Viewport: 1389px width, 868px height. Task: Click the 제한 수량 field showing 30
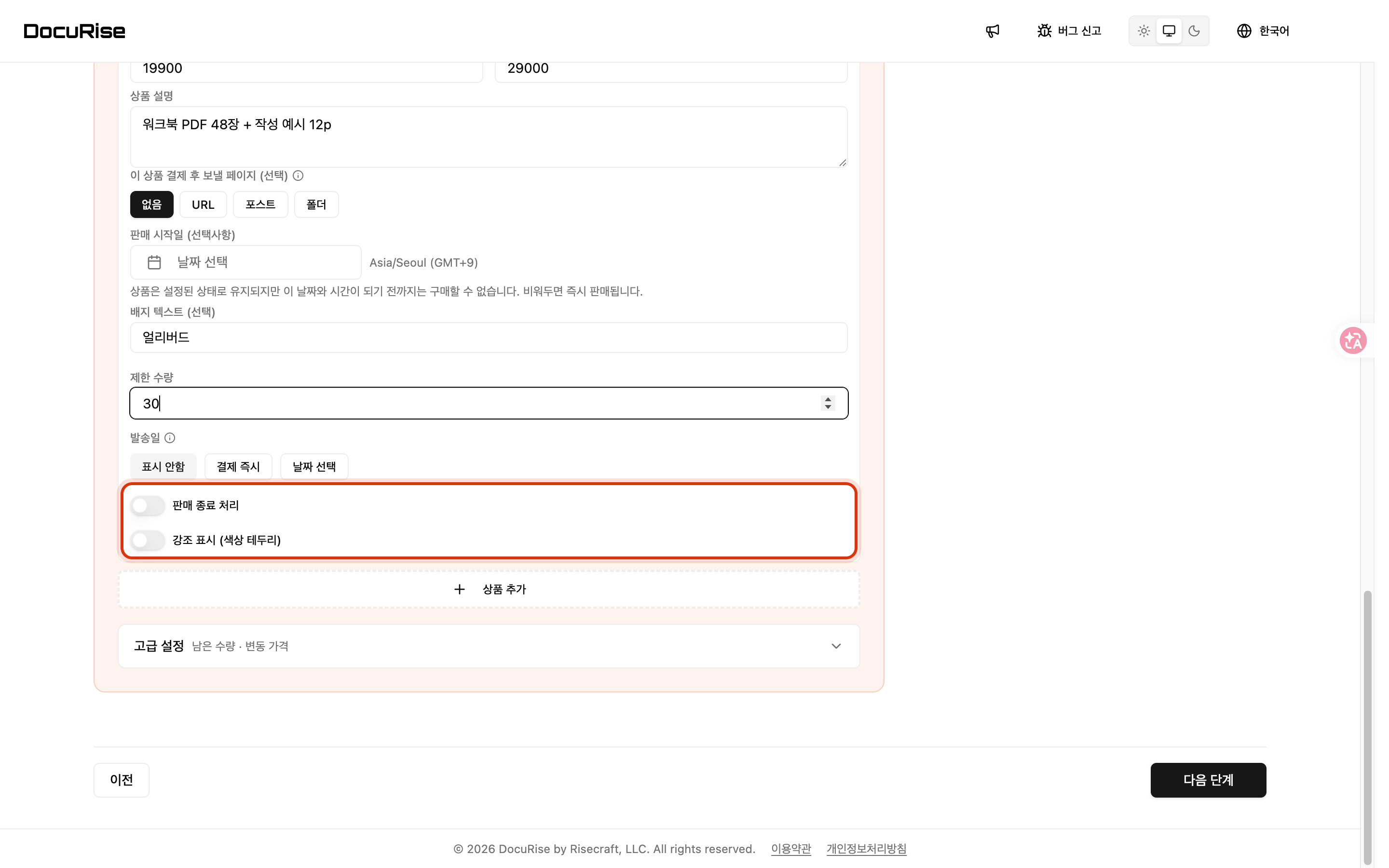click(x=489, y=404)
